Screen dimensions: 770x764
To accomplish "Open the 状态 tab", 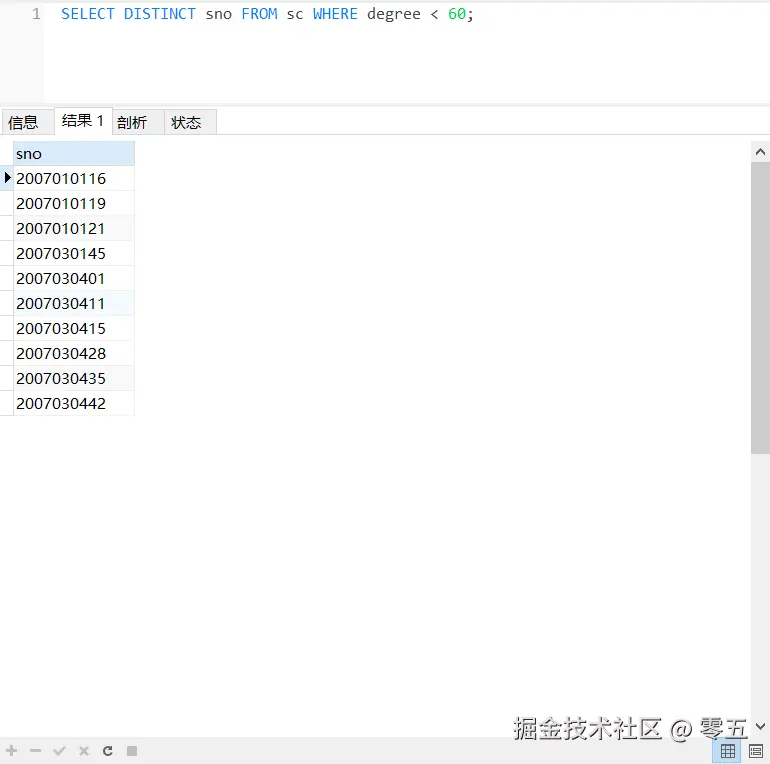I will (190, 122).
